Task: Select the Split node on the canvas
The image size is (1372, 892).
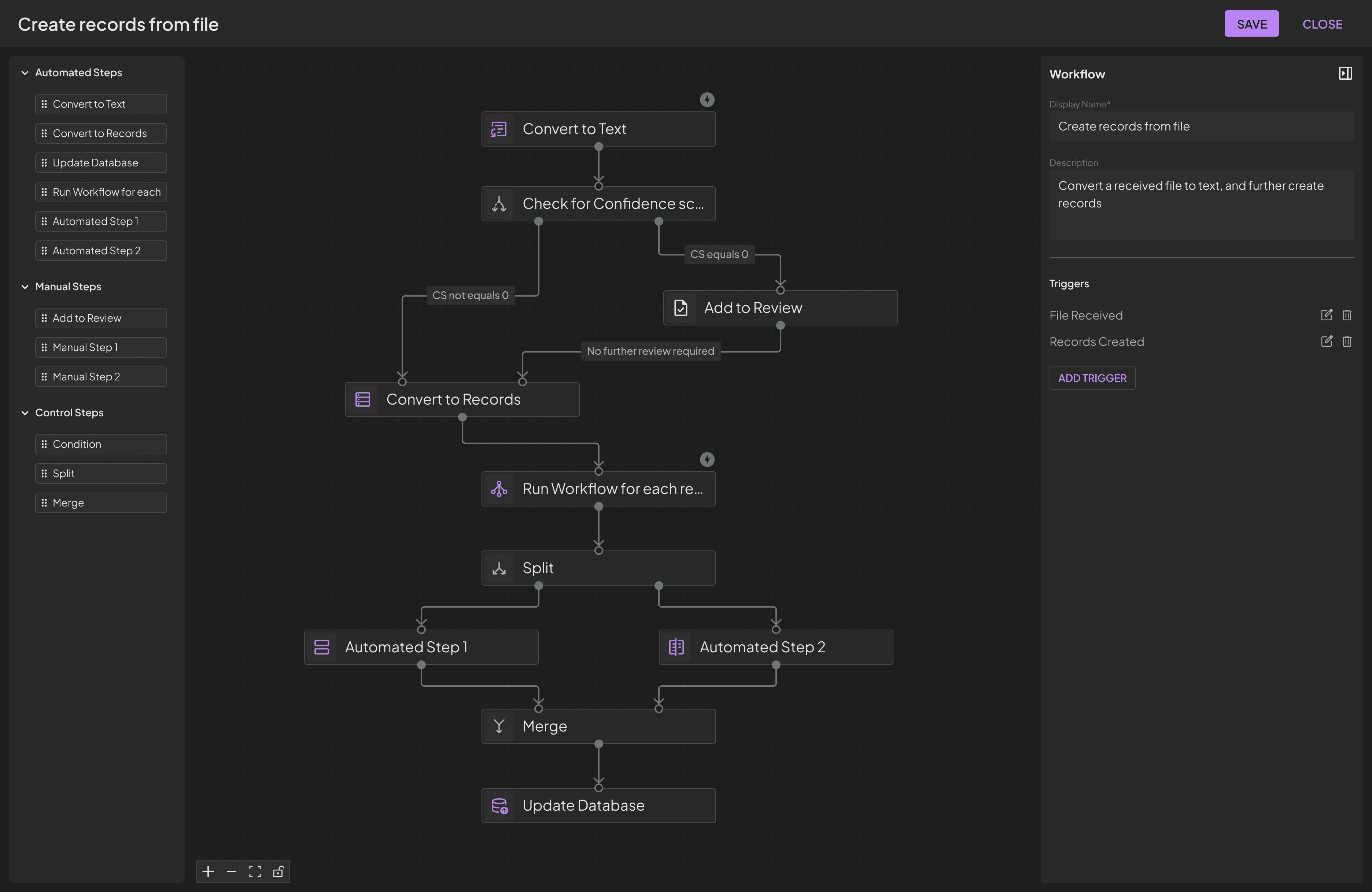Action: [598, 567]
